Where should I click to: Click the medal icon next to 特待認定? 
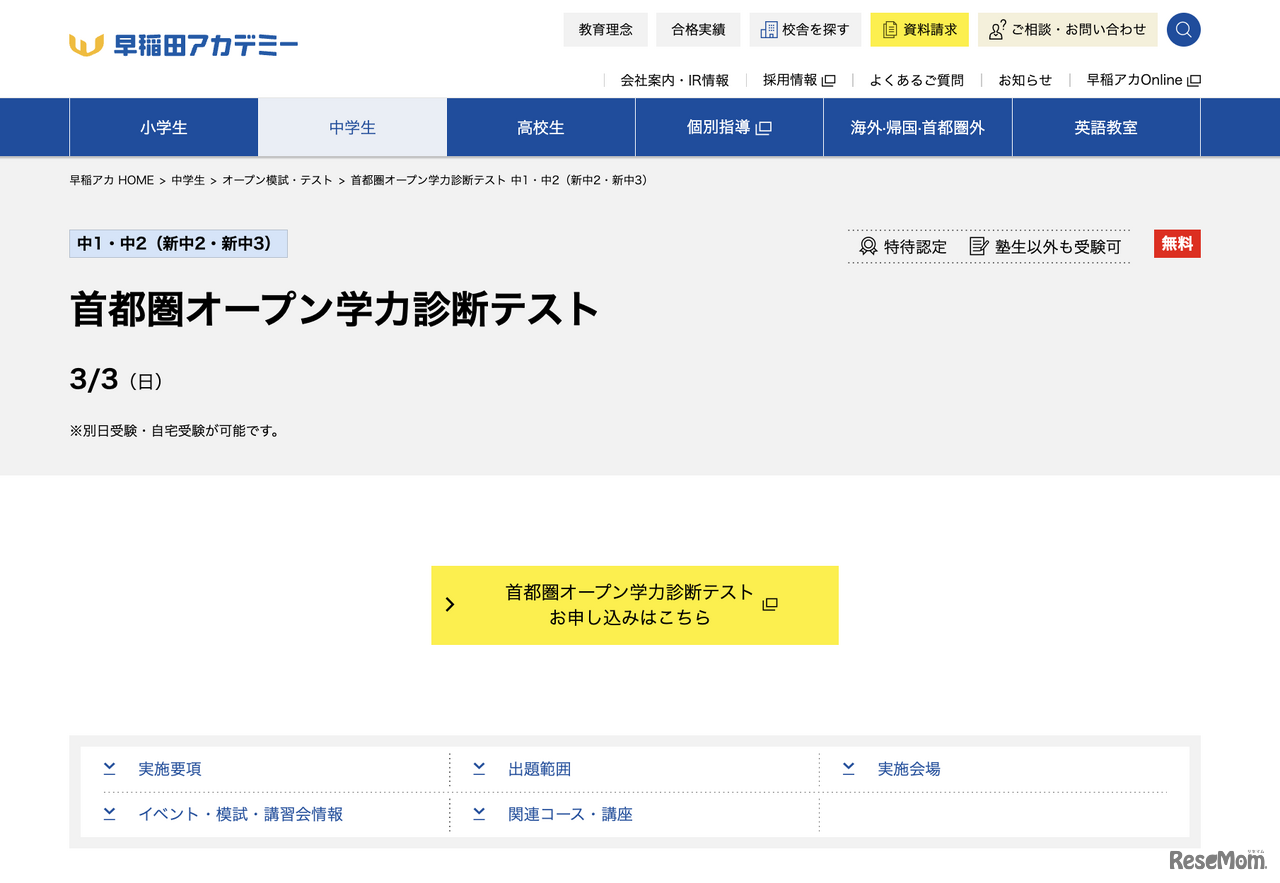pyautogui.click(x=868, y=246)
